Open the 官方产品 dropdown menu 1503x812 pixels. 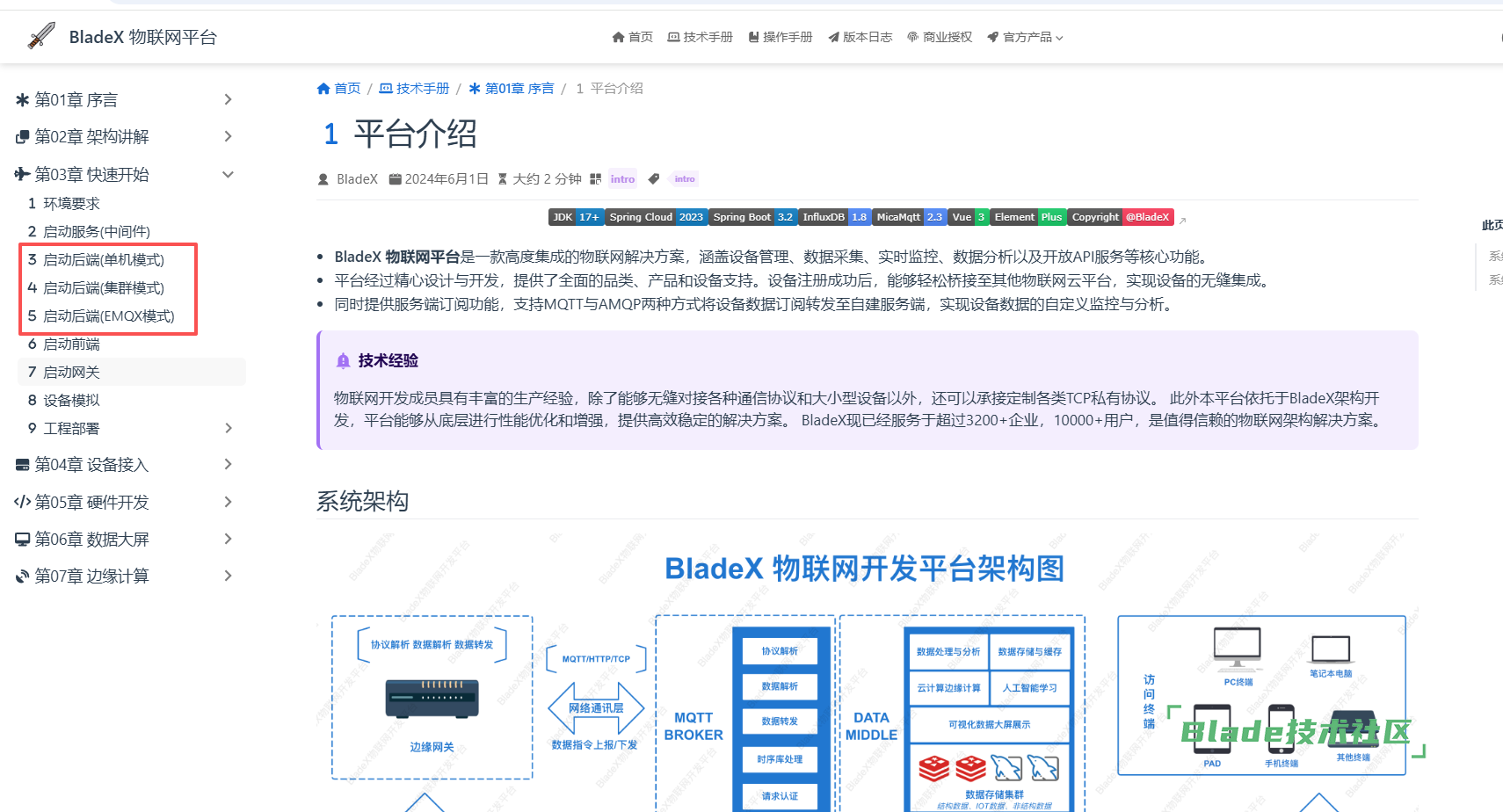pyautogui.click(x=1025, y=37)
